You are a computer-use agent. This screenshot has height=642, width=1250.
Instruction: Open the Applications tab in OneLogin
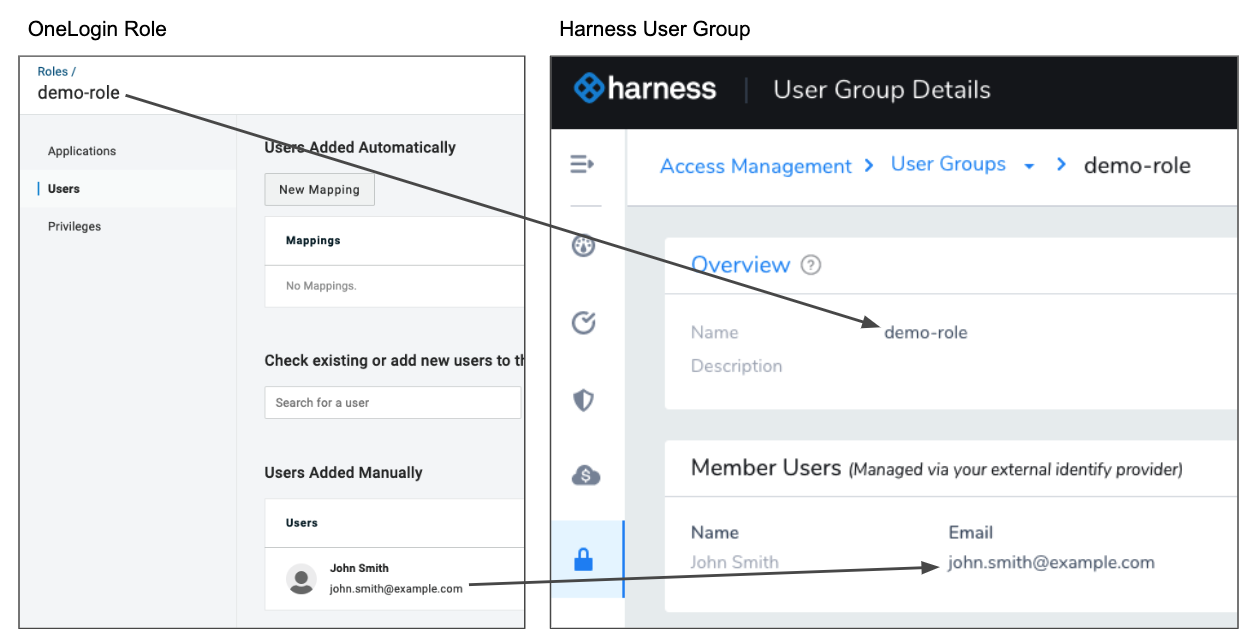pyautogui.click(x=82, y=151)
